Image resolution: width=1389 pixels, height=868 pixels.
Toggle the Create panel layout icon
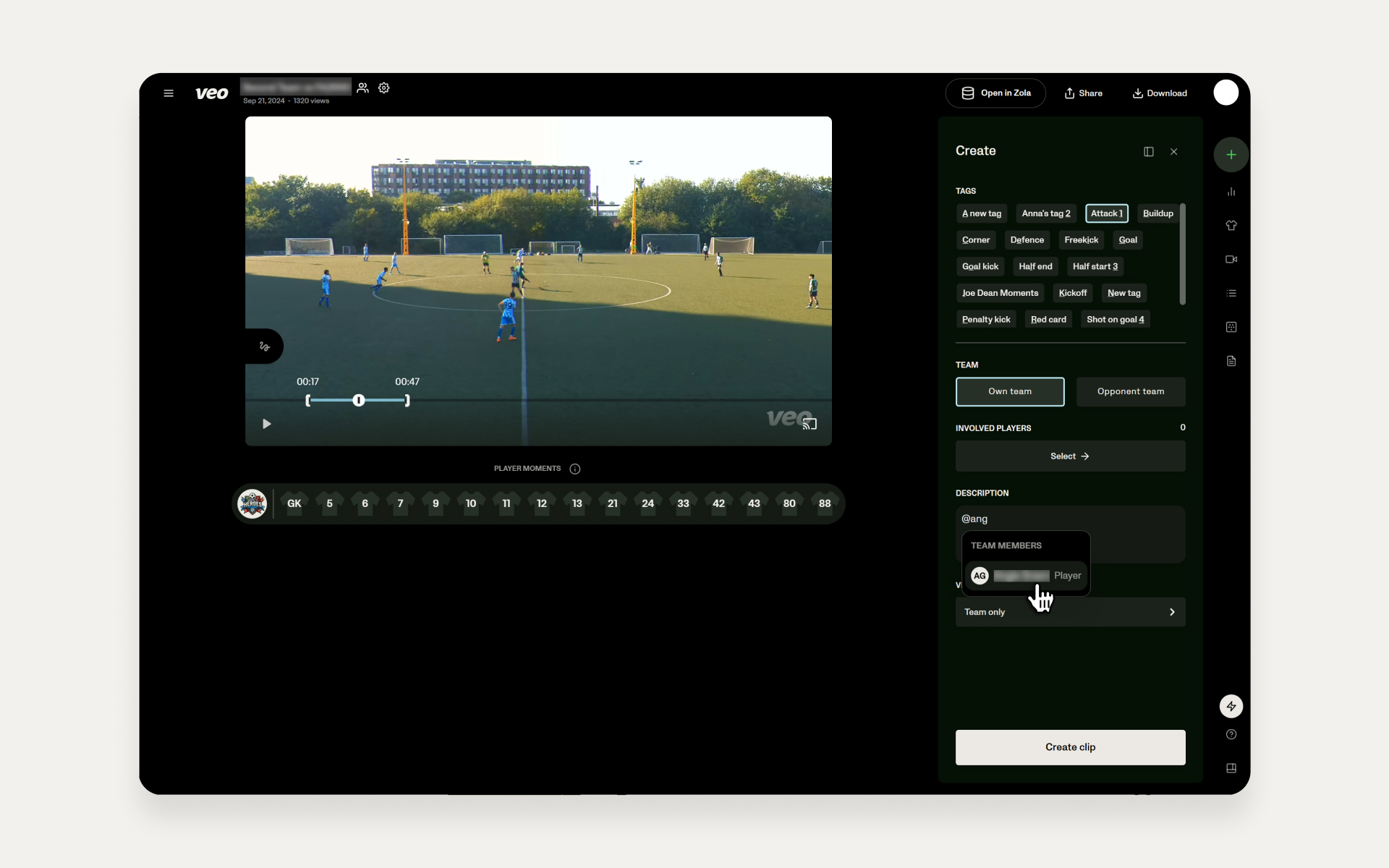[1149, 152]
